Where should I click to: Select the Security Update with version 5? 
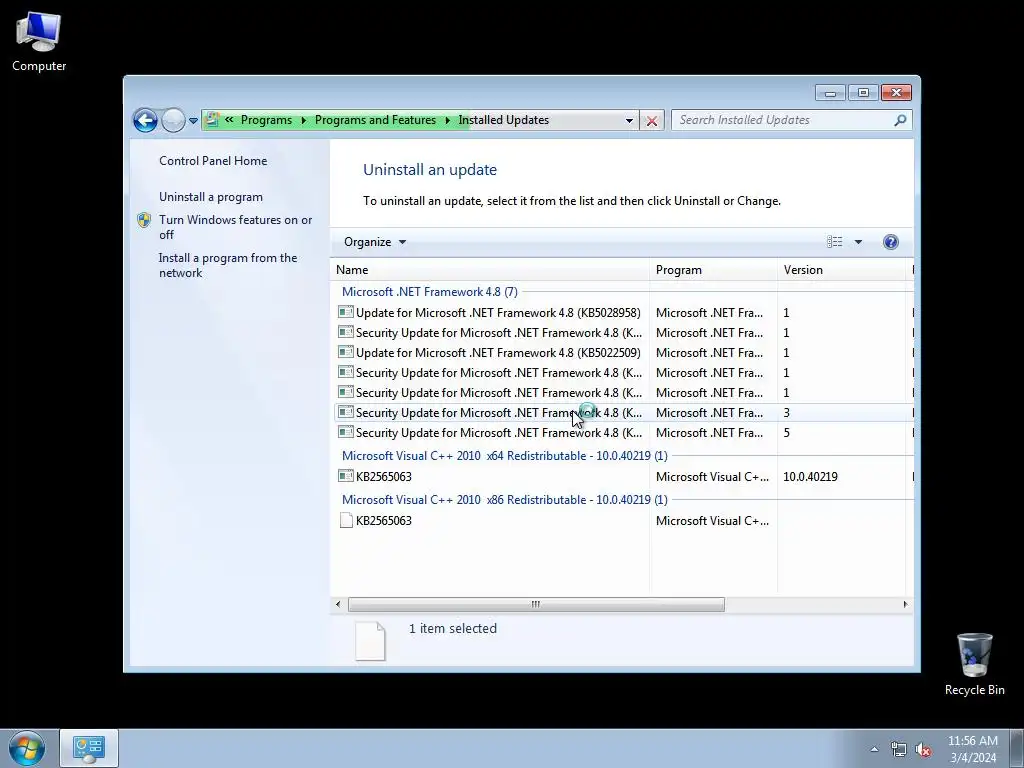click(x=624, y=433)
